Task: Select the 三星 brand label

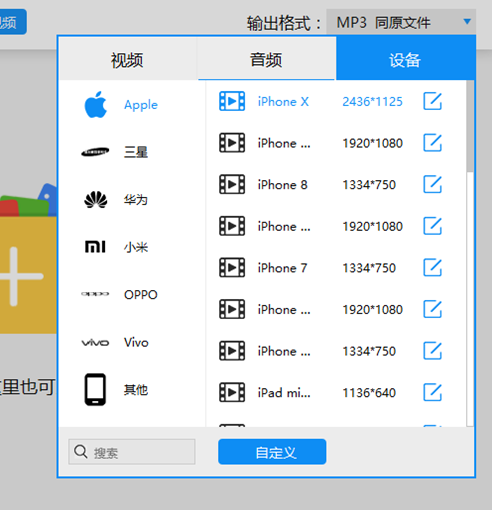Action: tap(136, 152)
